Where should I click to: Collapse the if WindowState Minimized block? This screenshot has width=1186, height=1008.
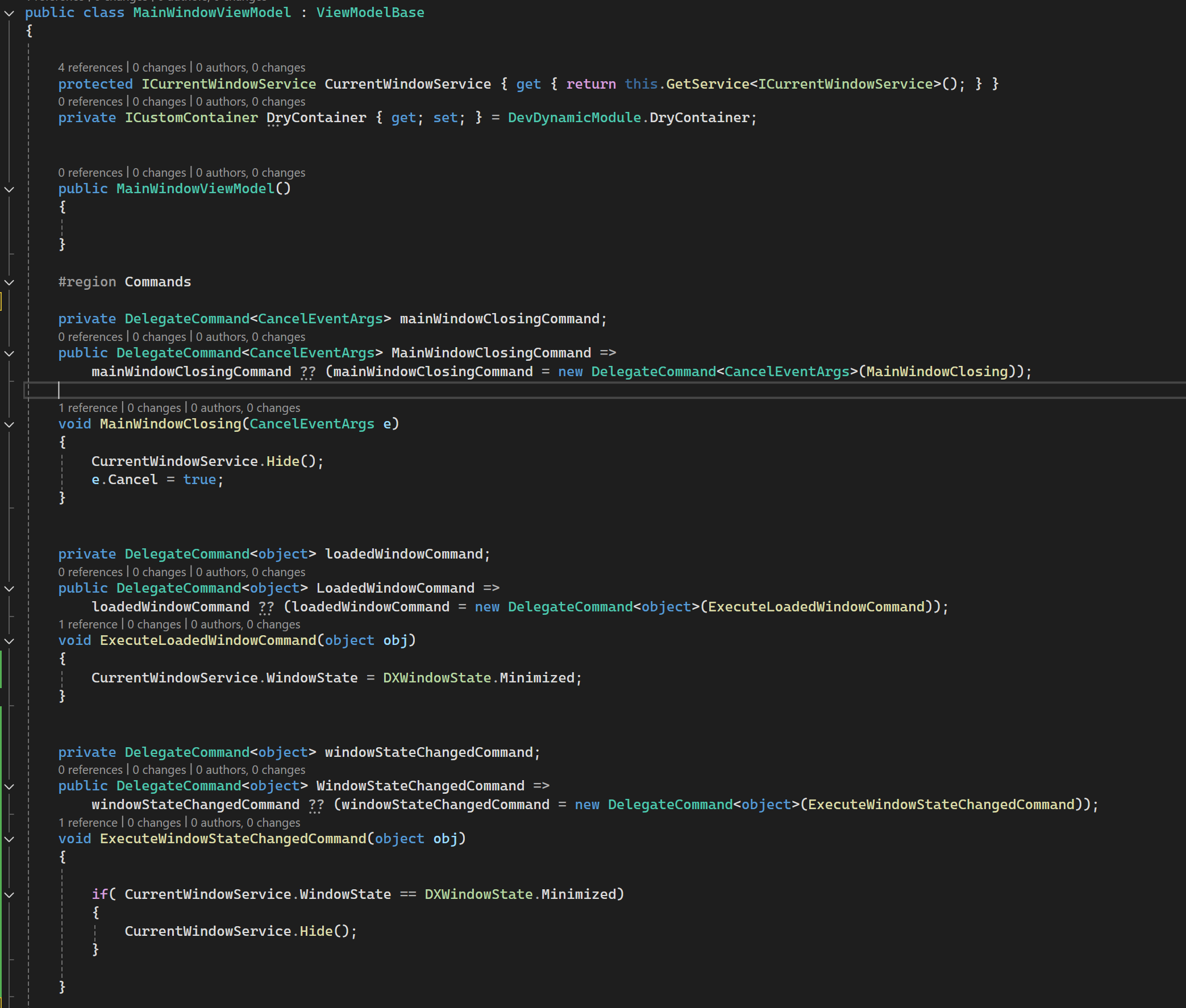tap(9, 895)
